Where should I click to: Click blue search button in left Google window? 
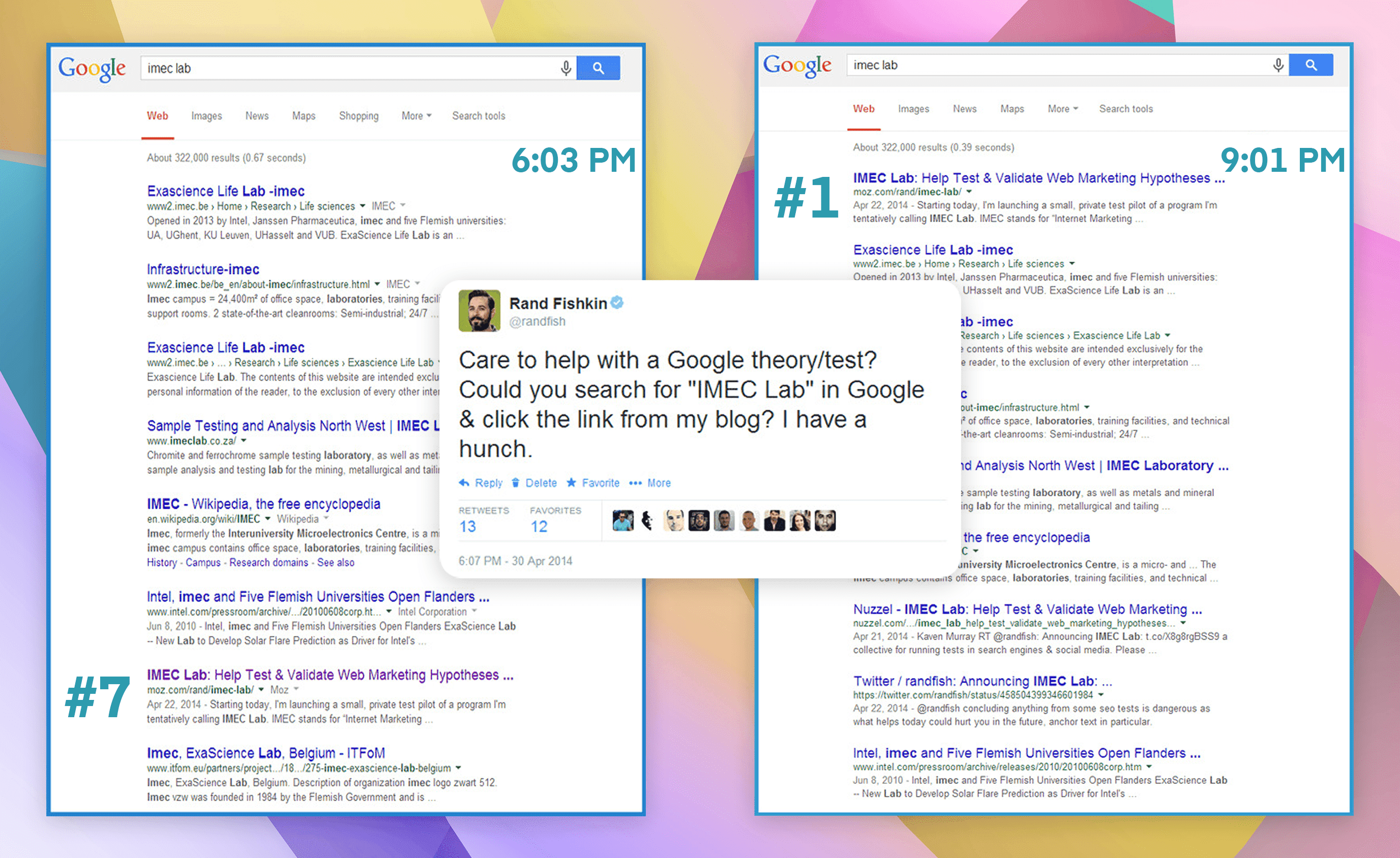click(x=599, y=68)
